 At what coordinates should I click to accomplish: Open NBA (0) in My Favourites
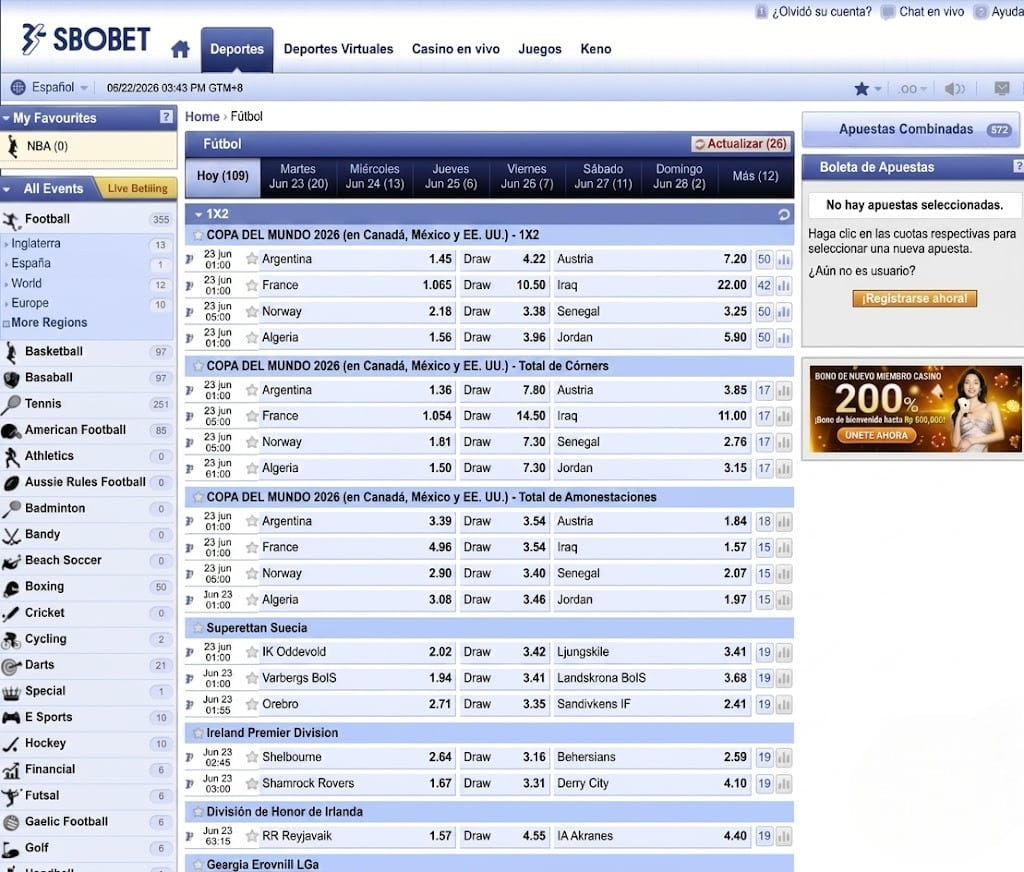coord(47,146)
